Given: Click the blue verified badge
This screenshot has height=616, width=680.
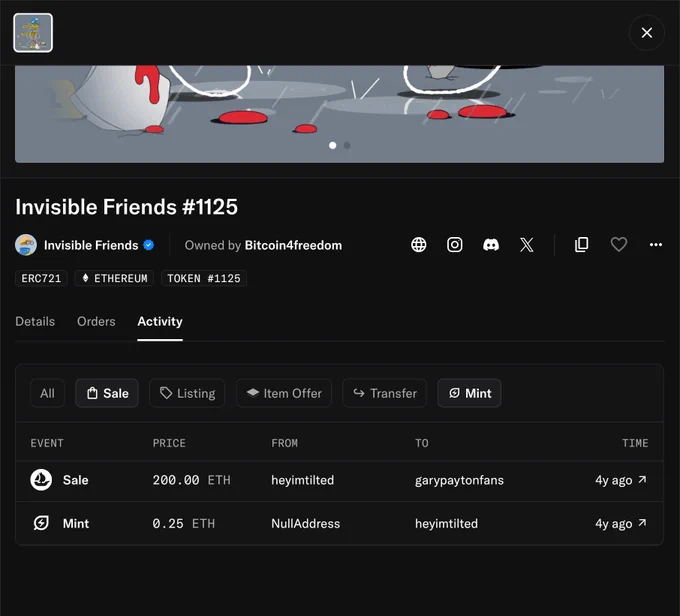Looking at the screenshot, I should click(148, 245).
